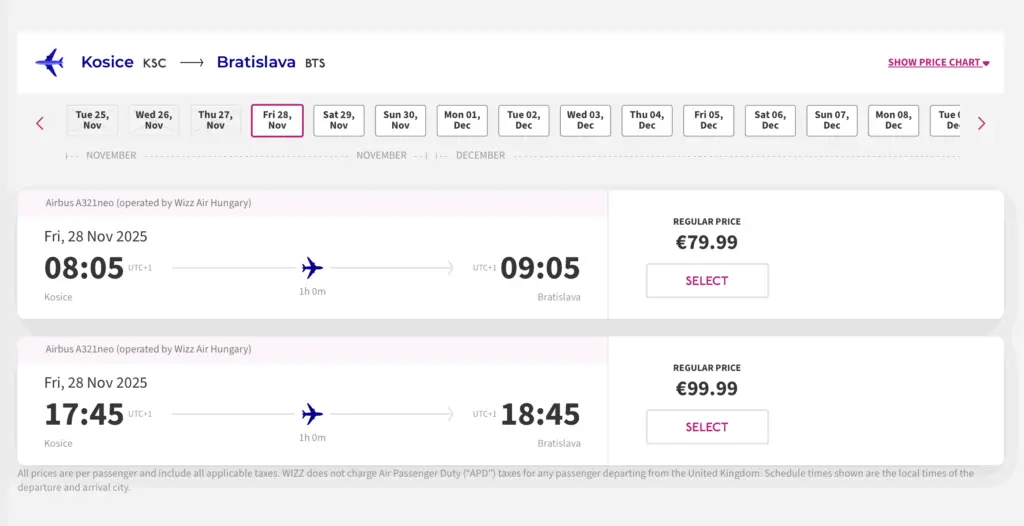Screen dimensions: 1024x526
Task: Click the plane icon on 08:05 flight
Action: coord(312,268)
